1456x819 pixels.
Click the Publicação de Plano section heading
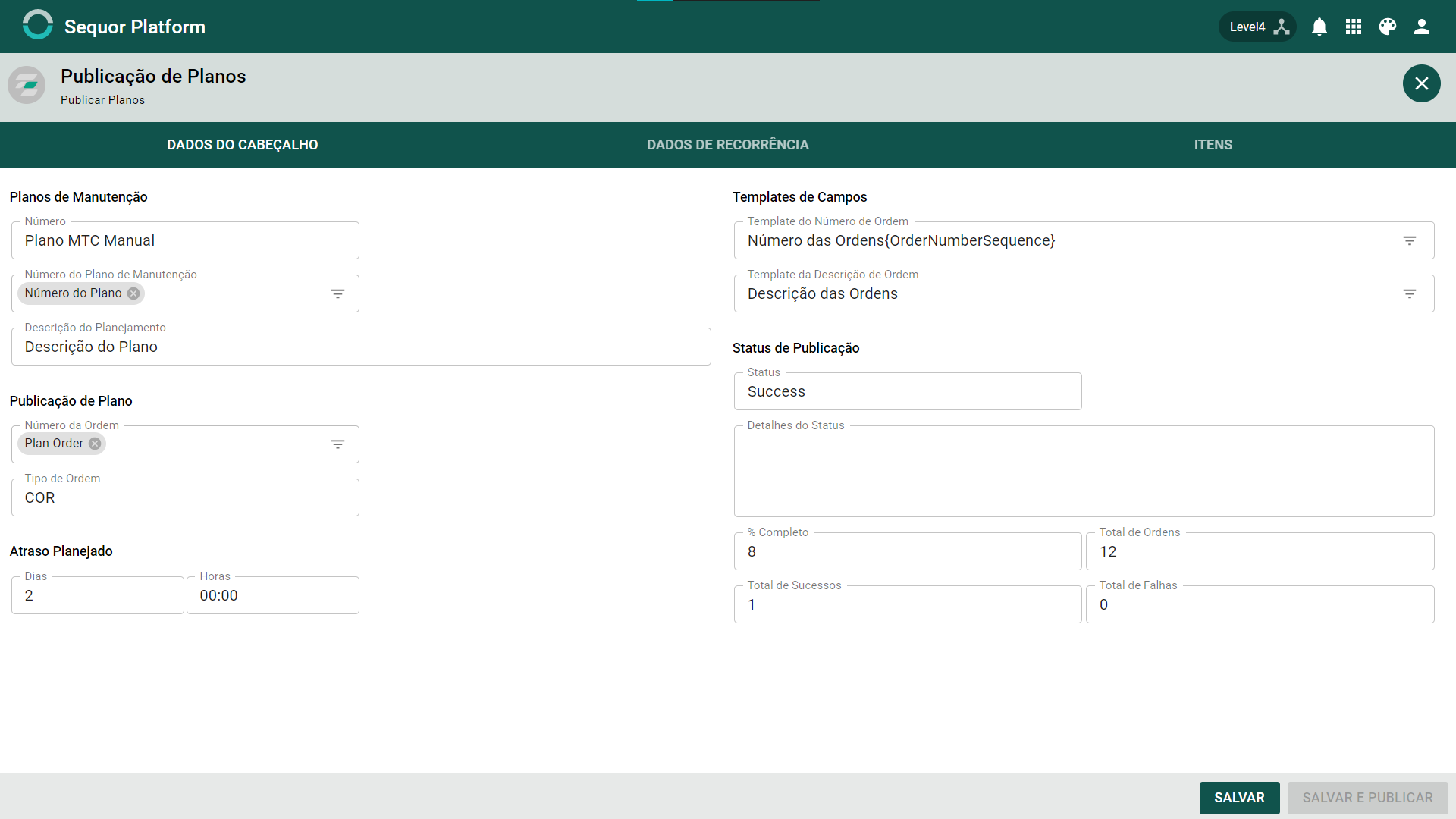point(71,401)
